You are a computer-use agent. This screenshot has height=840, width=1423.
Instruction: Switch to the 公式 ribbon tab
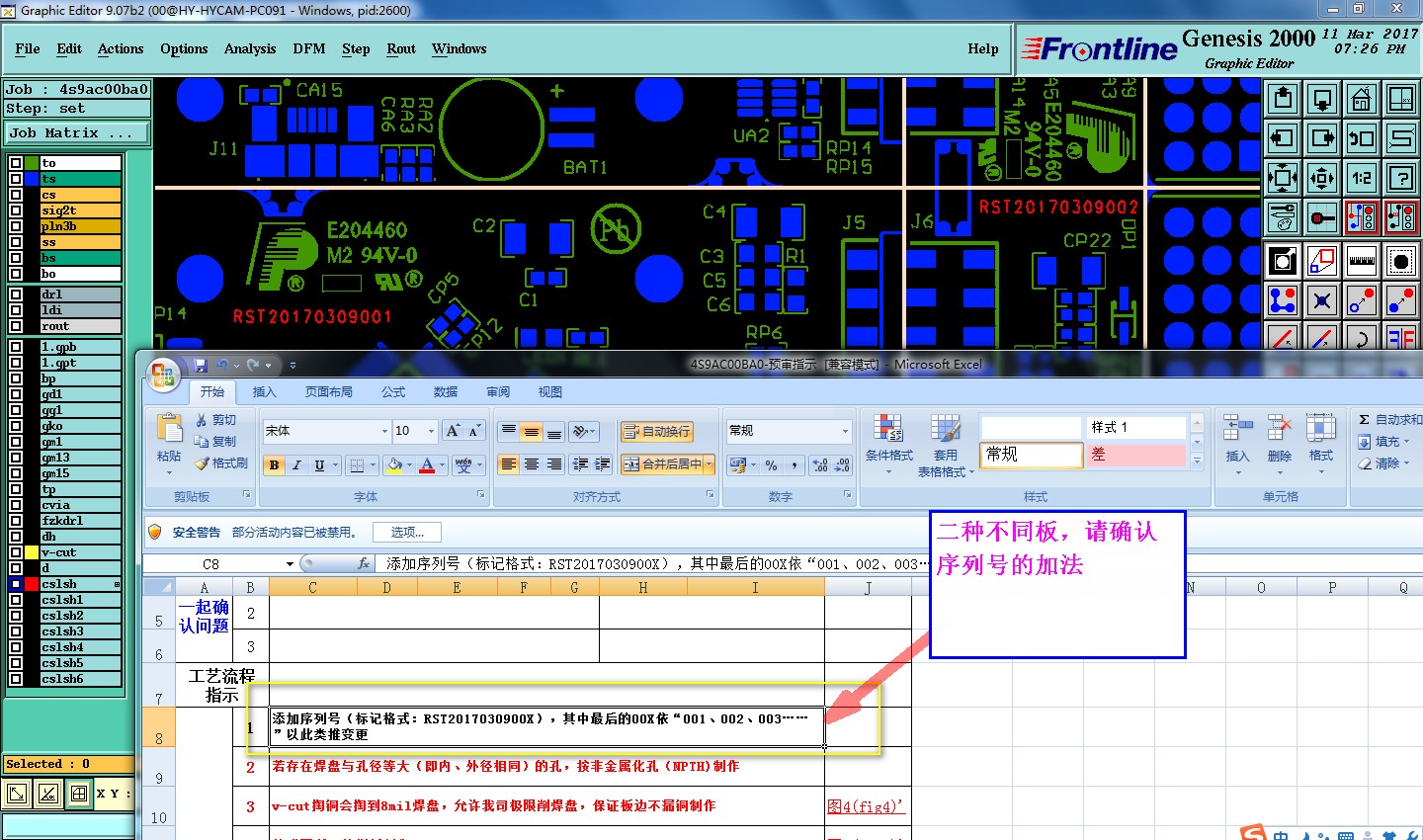pos(393,392)
